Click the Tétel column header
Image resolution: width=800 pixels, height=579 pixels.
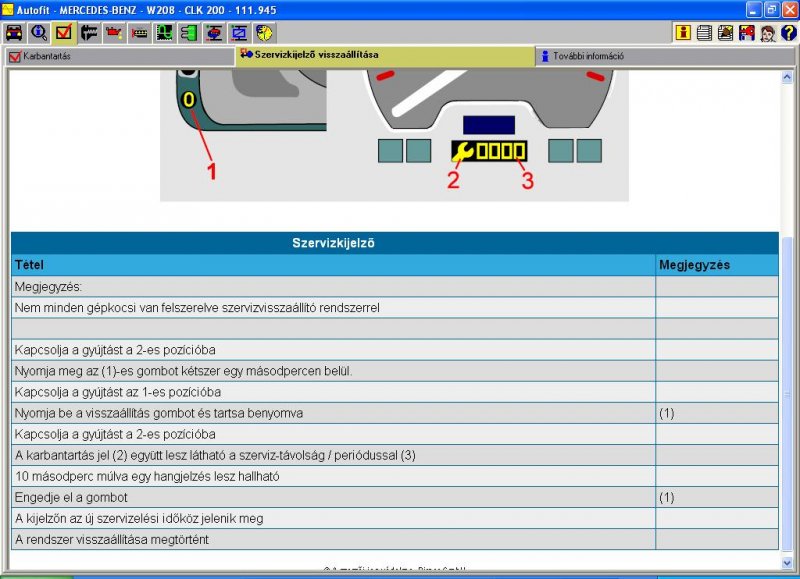(x=333, y=265)
